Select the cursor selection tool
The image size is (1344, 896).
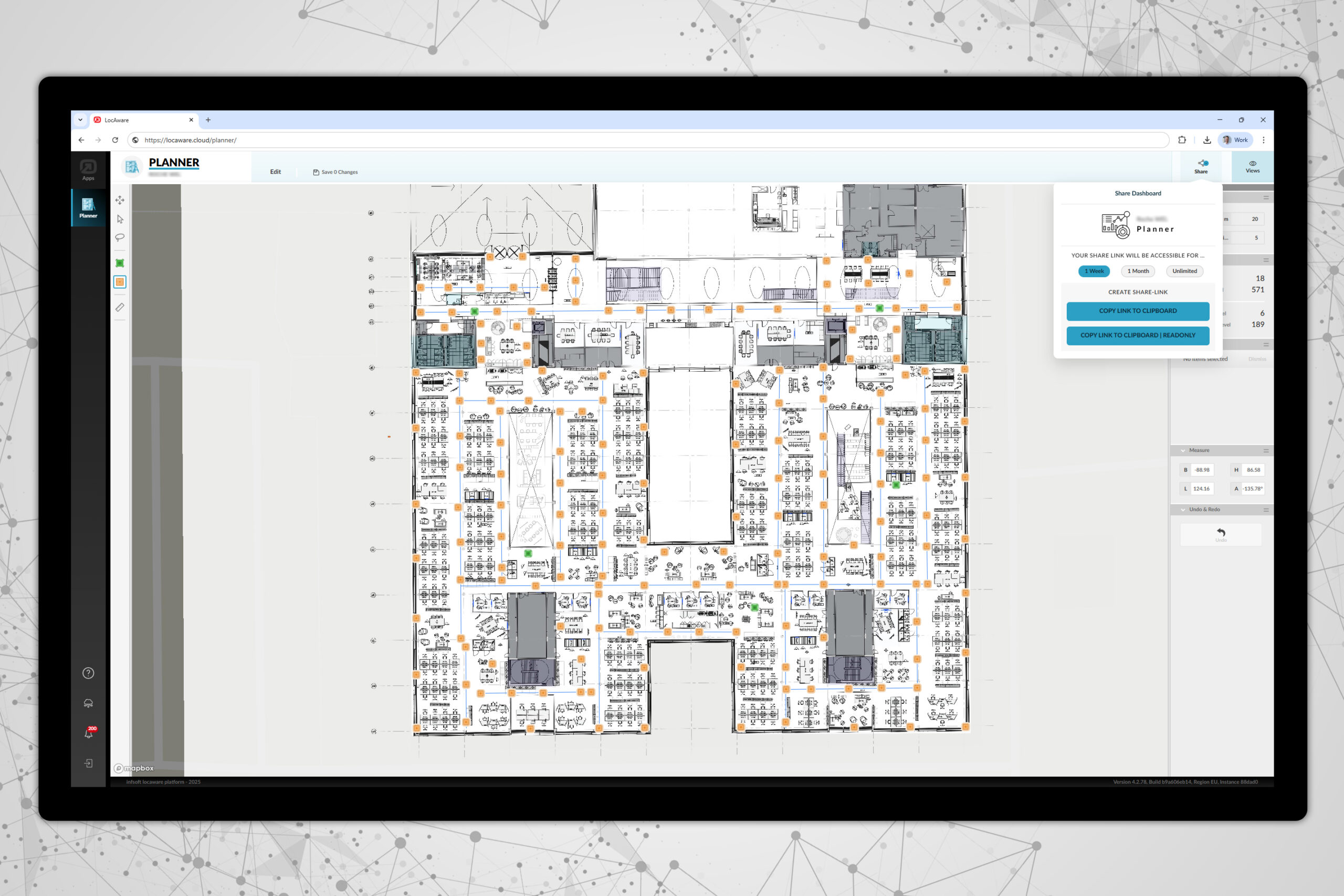point(120,219)
